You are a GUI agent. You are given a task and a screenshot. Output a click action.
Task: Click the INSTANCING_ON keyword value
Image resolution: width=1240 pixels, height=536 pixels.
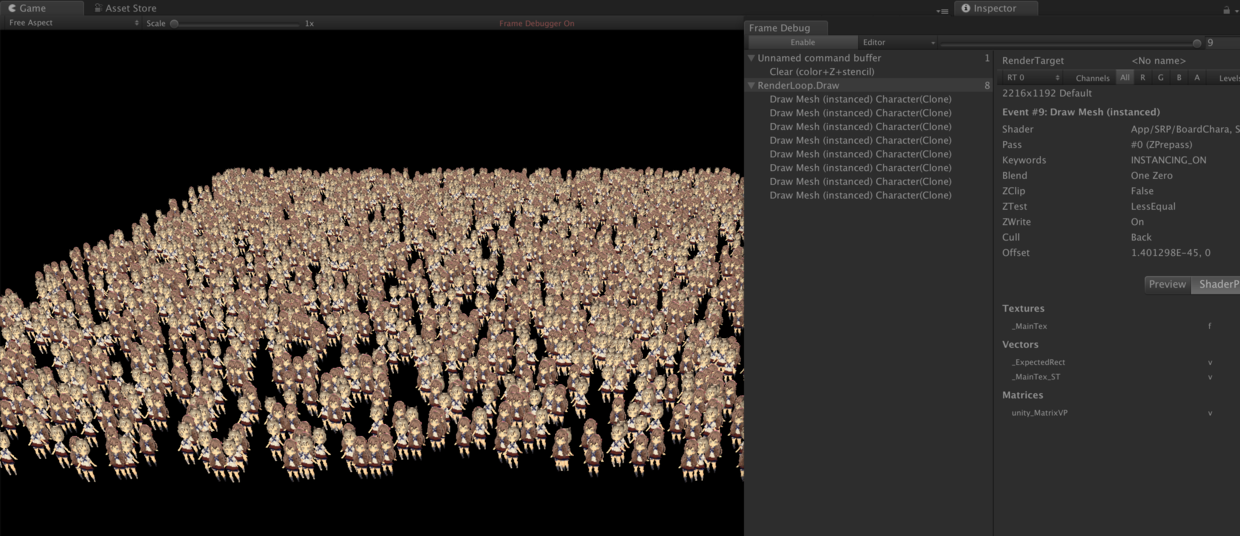[1168, 160]
